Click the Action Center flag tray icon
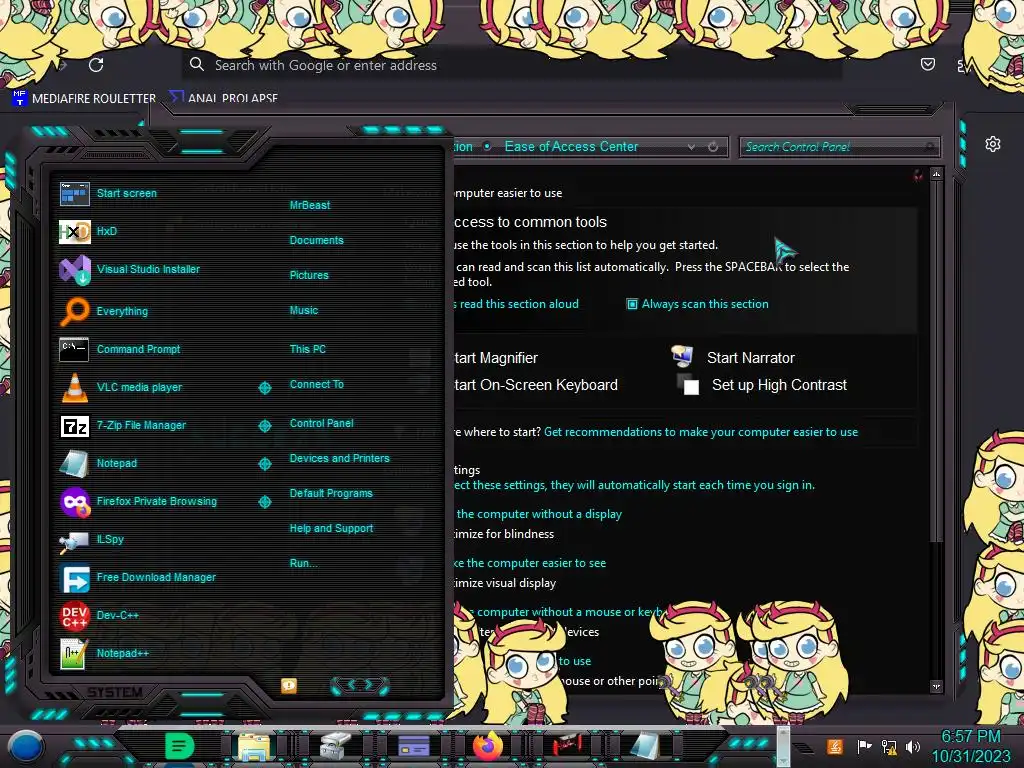The height and width of the screenshot is (768, 1024). 864,746
